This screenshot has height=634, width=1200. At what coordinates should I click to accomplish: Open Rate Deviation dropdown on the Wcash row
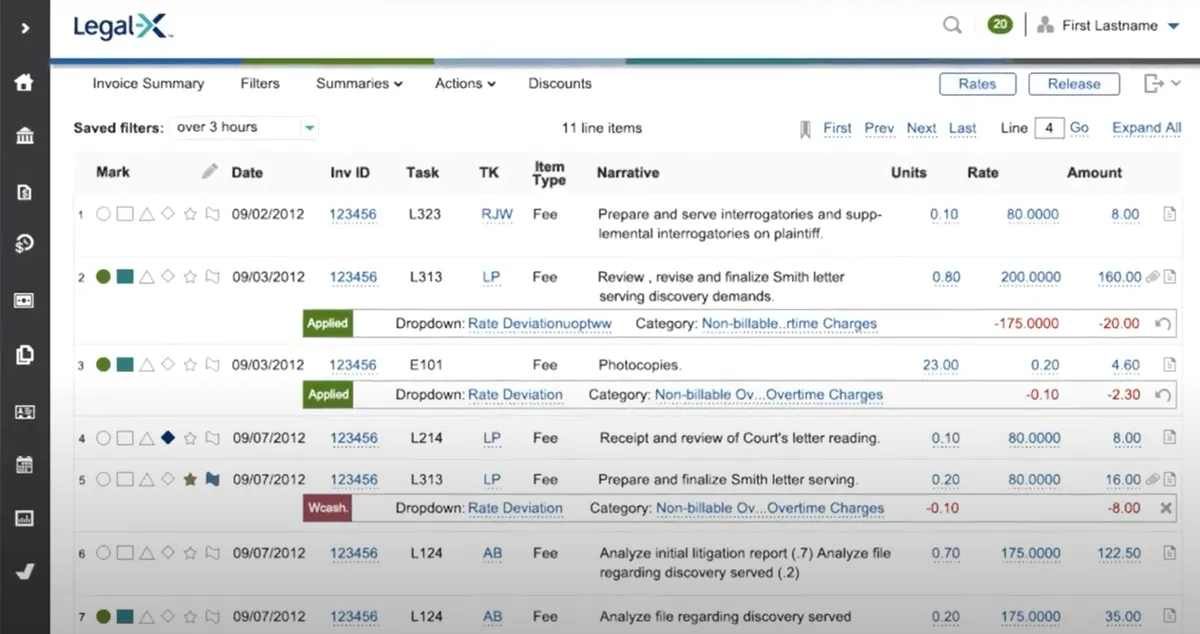[x=515, y=508]
